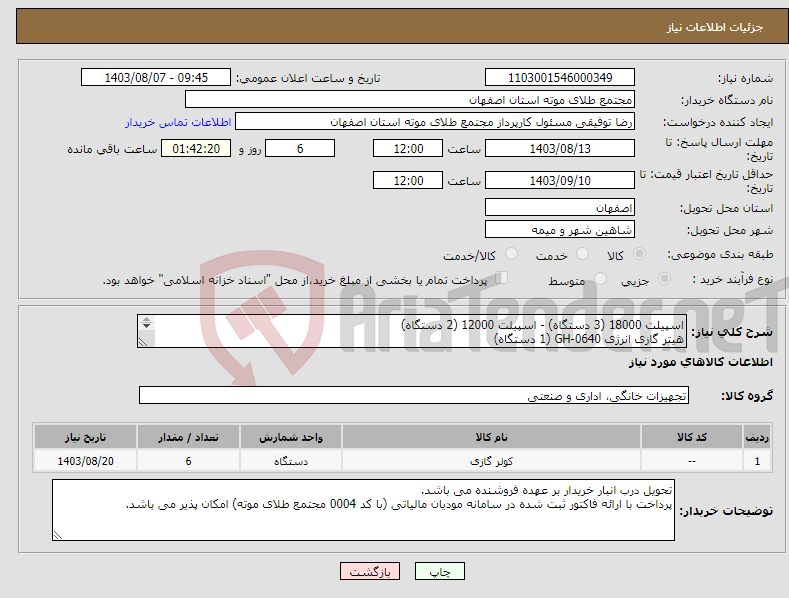Click the ایجاد کننده درخواست field
789x598 pixels.
(x=435, y=122)
